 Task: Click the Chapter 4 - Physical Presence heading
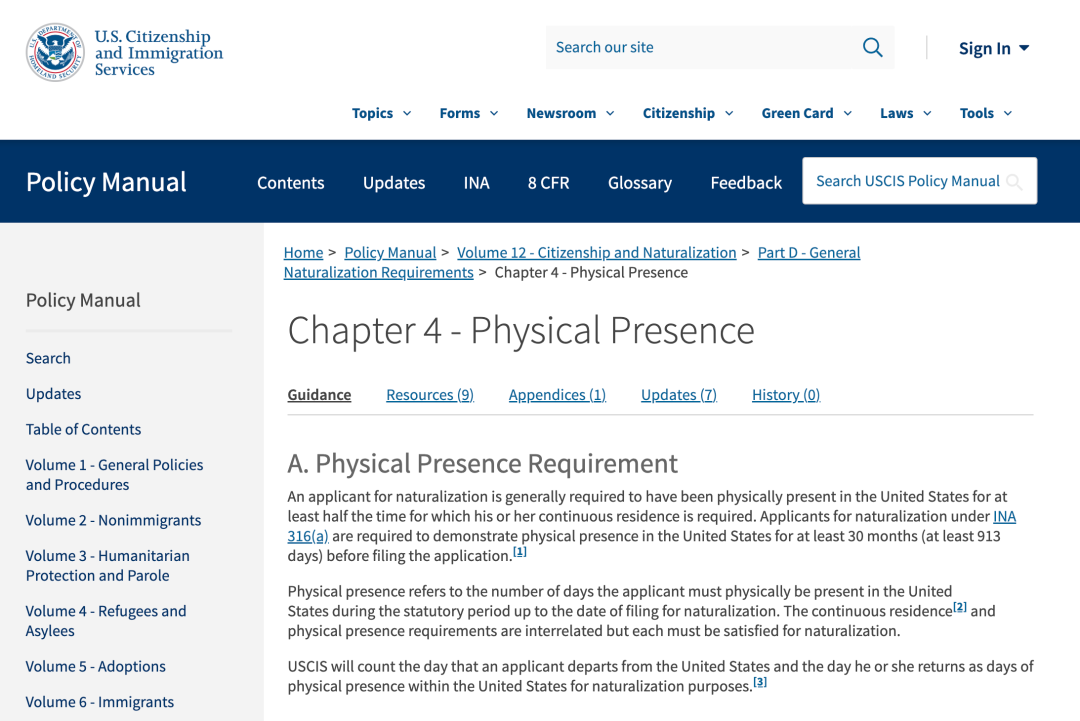click(x=521, y=330)
